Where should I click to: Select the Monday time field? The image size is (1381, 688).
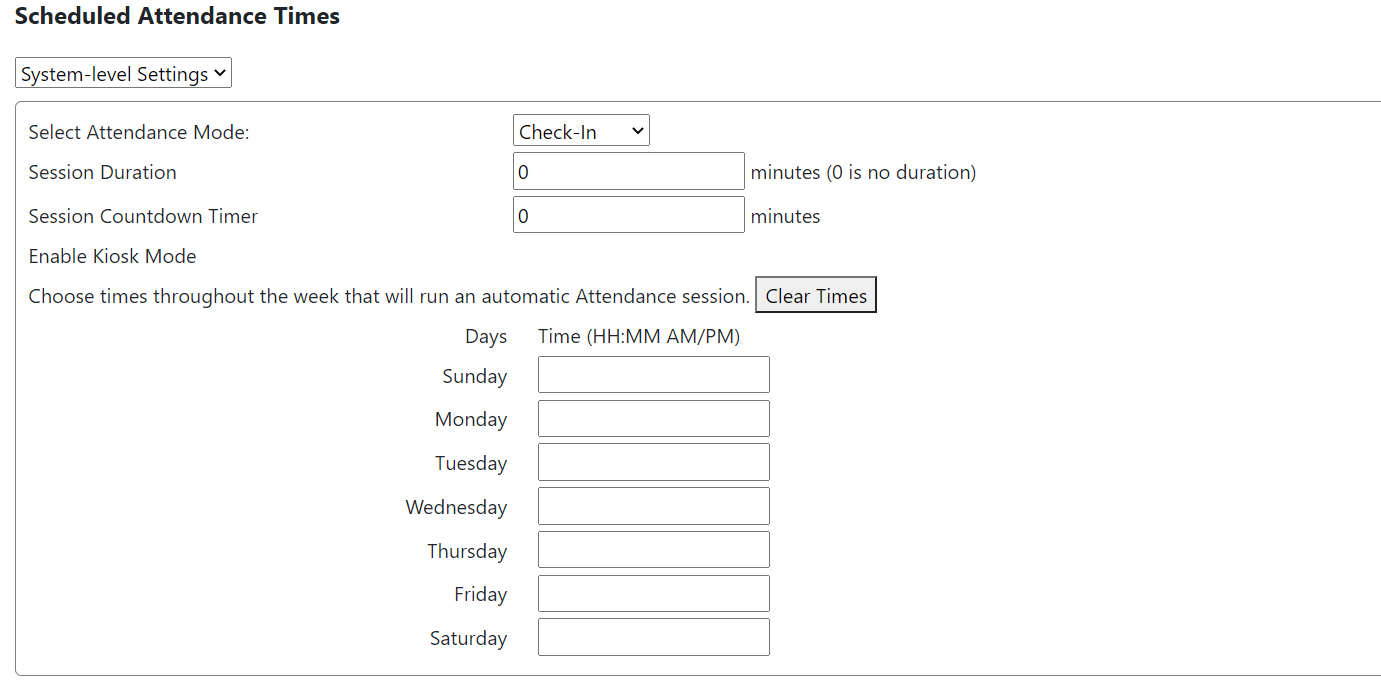coord(653,419)
